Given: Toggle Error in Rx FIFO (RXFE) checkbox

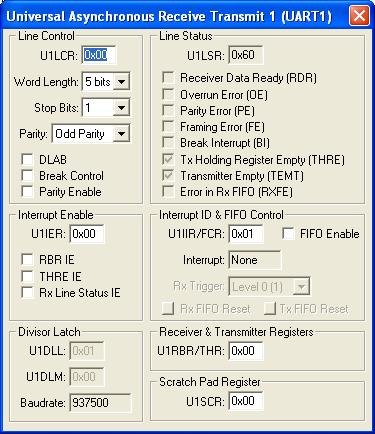Looking at the screenshot, I should coord(168,192).
